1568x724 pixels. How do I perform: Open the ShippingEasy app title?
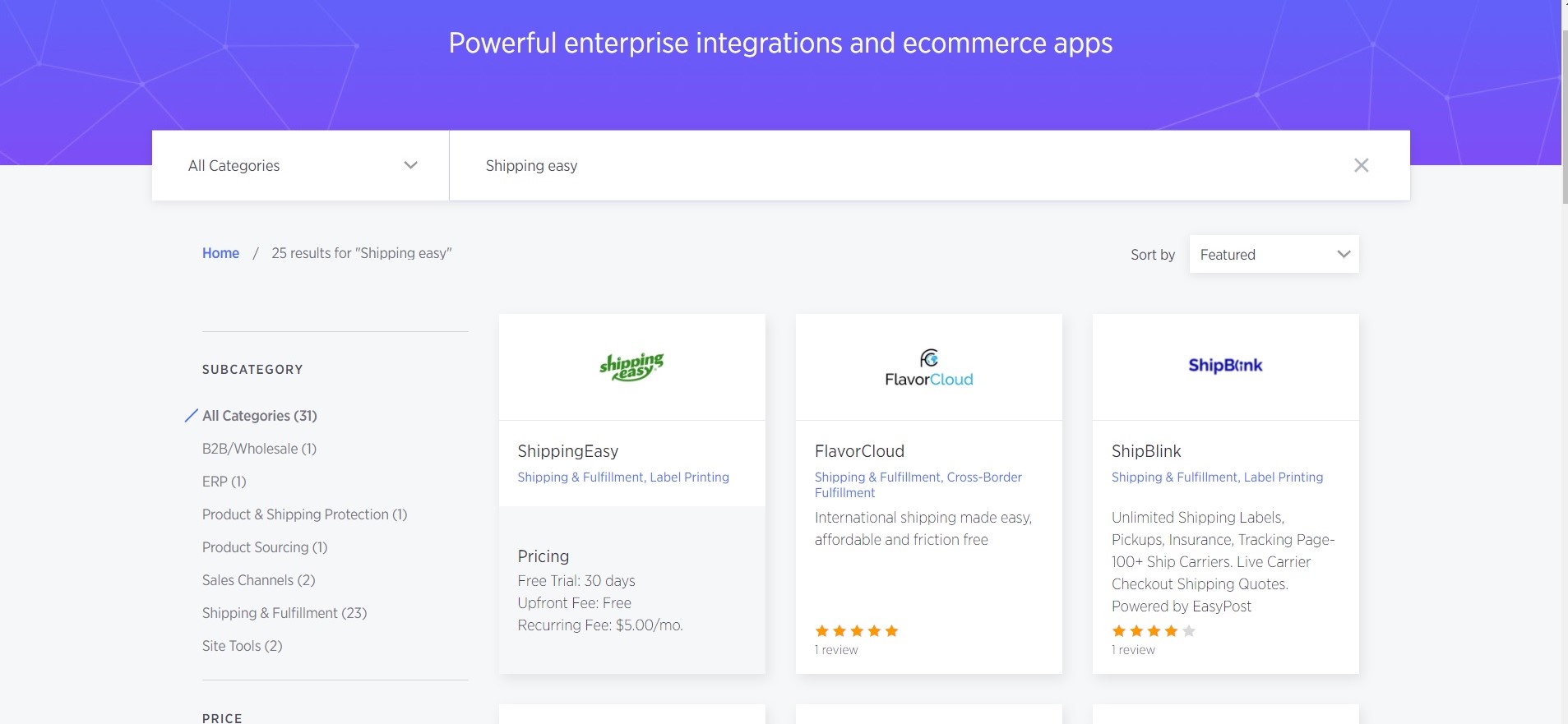click(567, 451)
